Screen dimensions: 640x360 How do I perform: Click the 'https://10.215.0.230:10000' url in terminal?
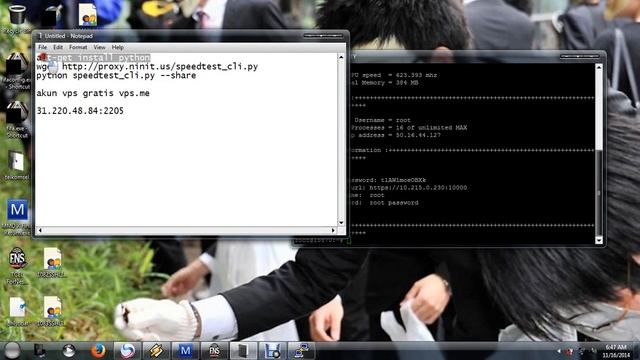[418, 188]
